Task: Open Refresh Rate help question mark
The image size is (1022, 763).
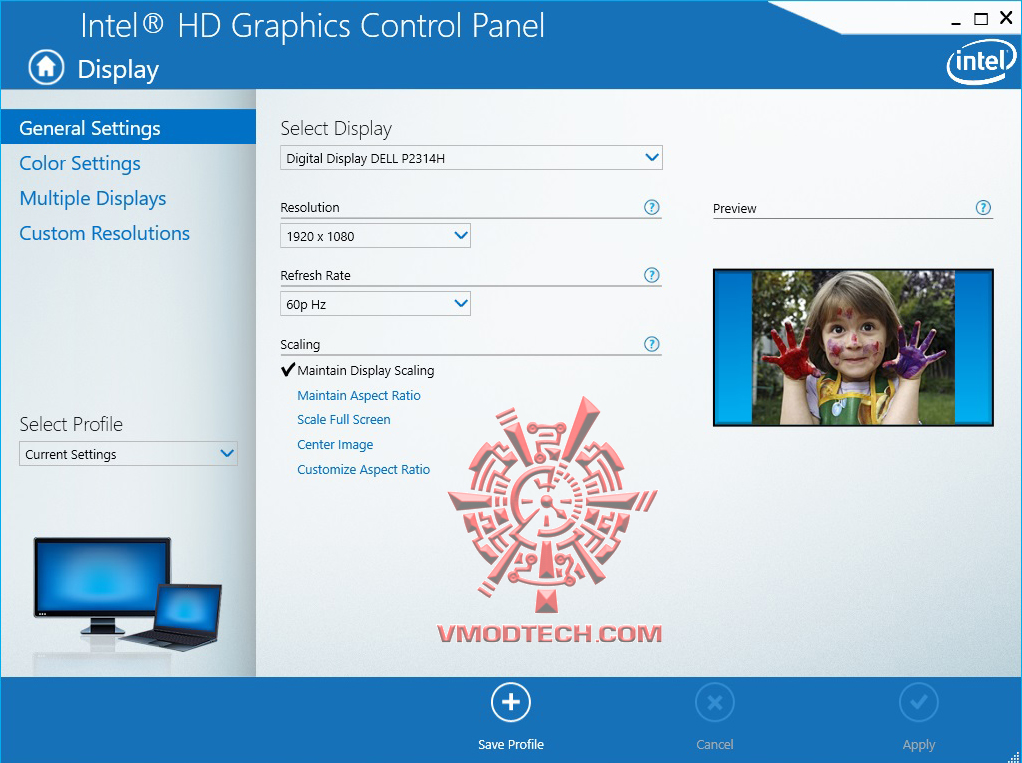Action: point(651,275)
